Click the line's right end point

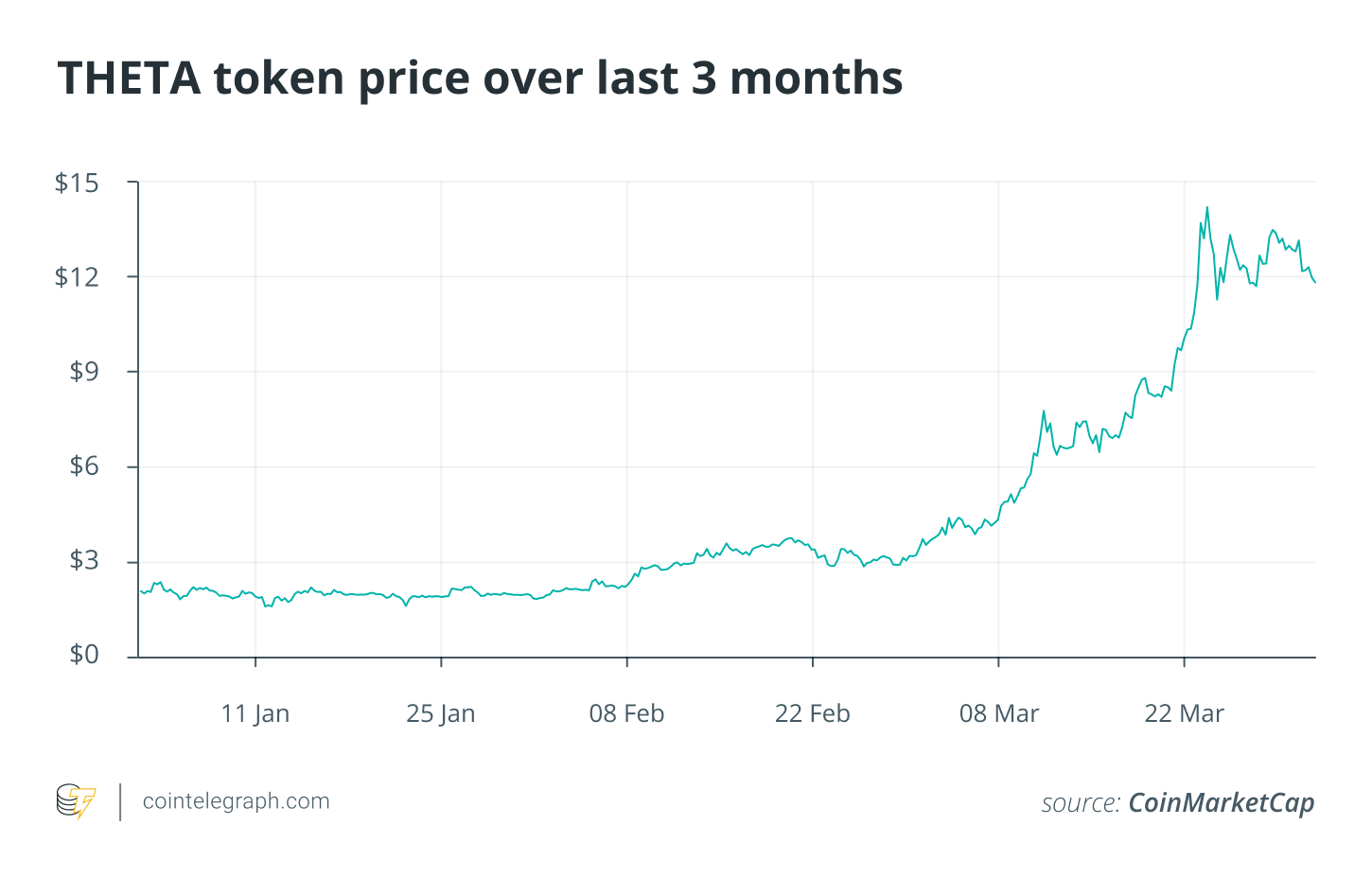1314,282
